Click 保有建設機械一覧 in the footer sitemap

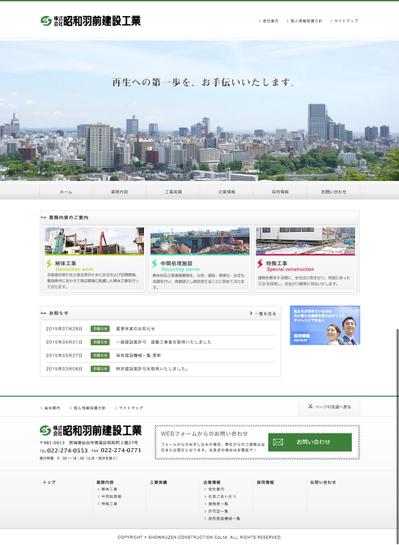(x=224, y=519)
